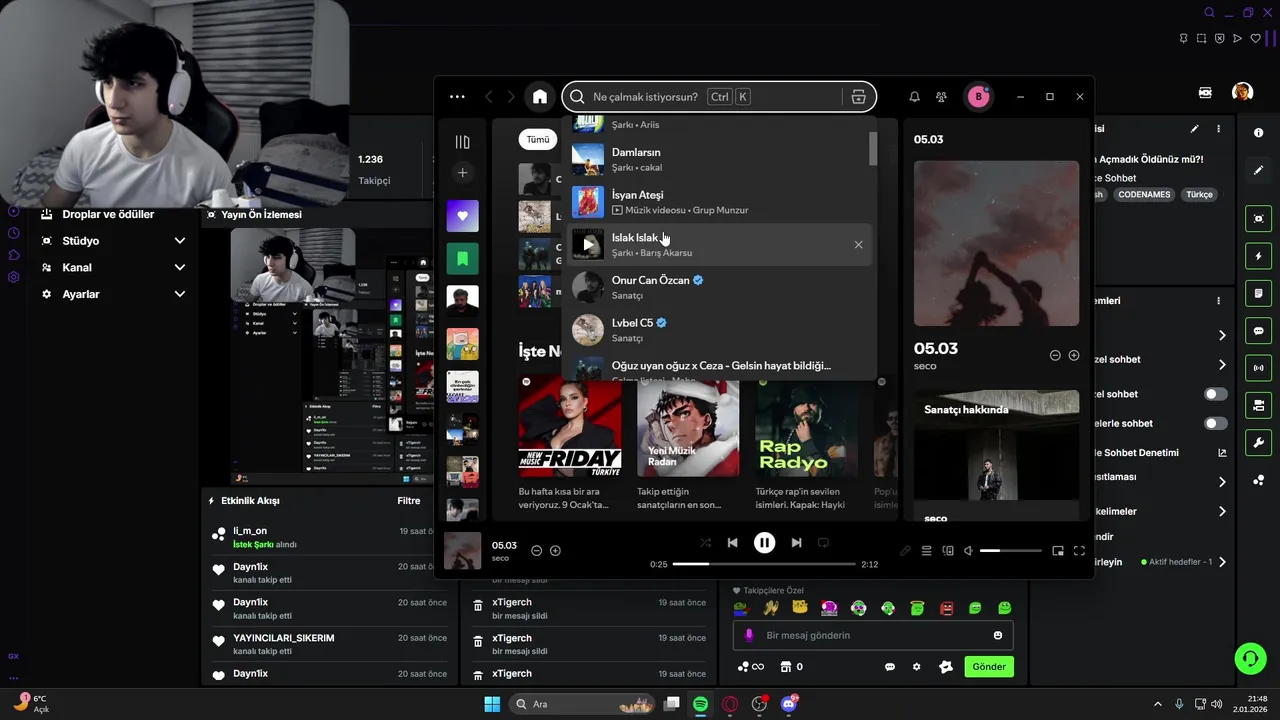
Task: Toggle Spotify library sidebar icon
Action: click(462, 142)
